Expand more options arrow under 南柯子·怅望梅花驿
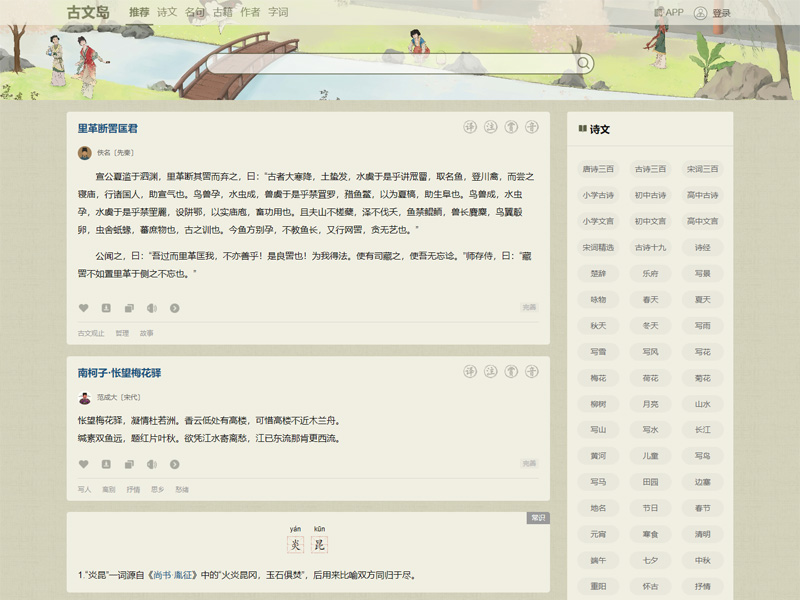The image size is (800, 600). coord(174,464)
